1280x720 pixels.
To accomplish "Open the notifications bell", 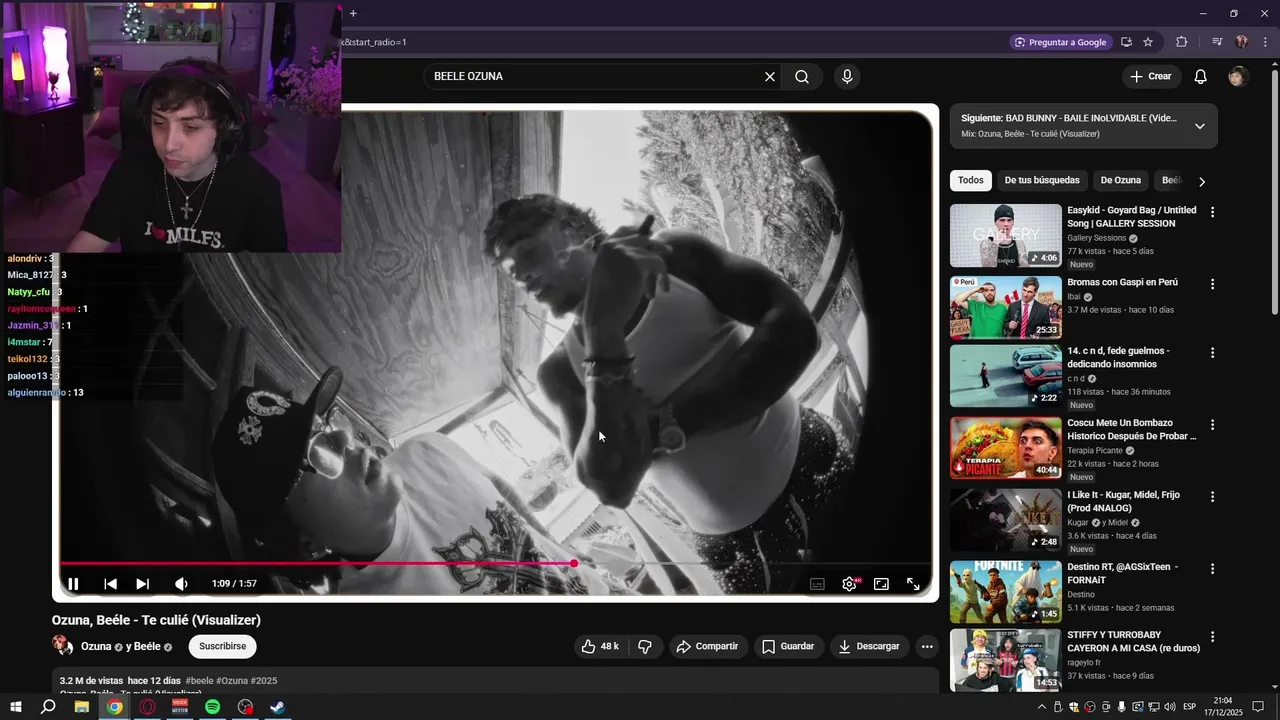I will [x=1201, y=76].
